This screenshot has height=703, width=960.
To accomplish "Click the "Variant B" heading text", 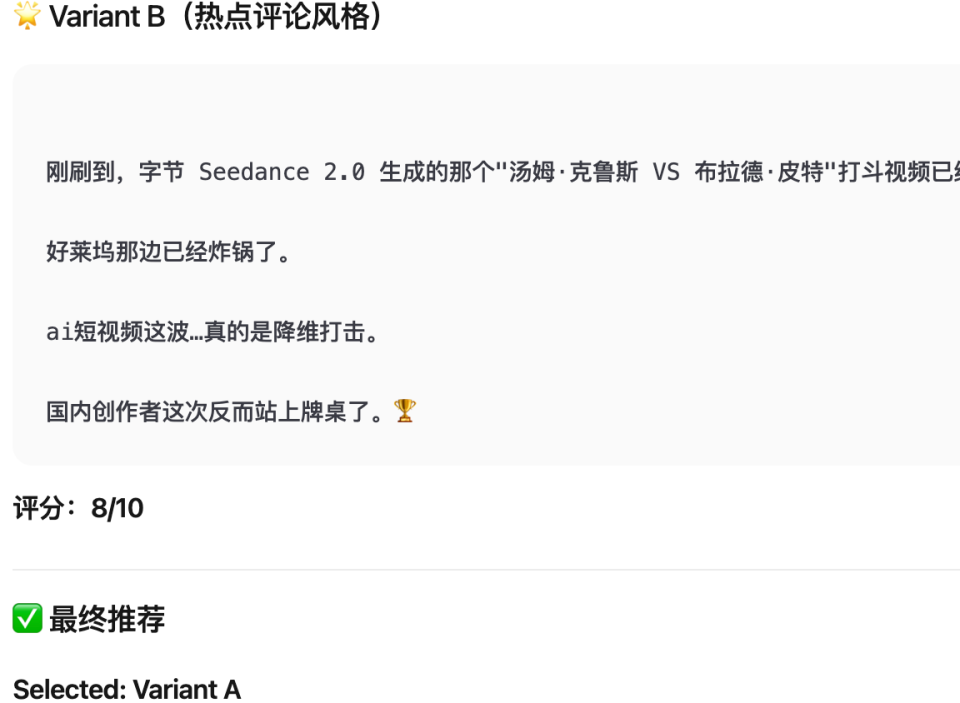I will coord(107,16).
